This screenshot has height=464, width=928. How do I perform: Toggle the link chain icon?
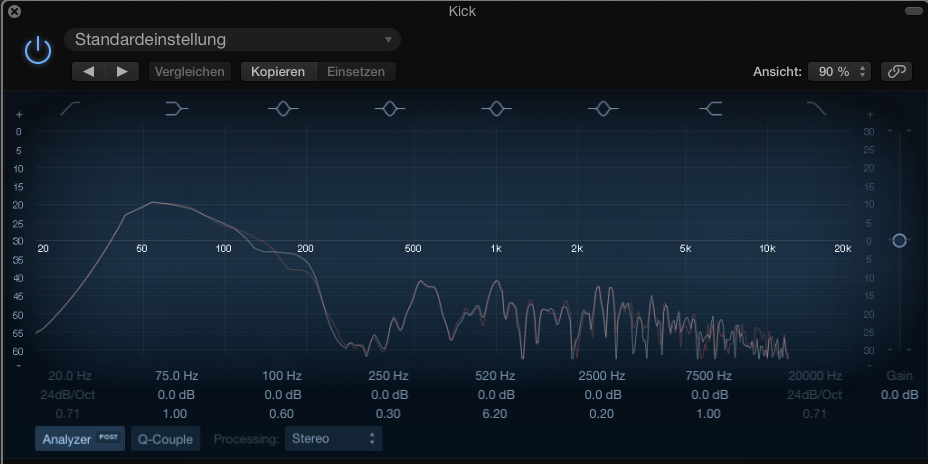[x=896, y=72]
